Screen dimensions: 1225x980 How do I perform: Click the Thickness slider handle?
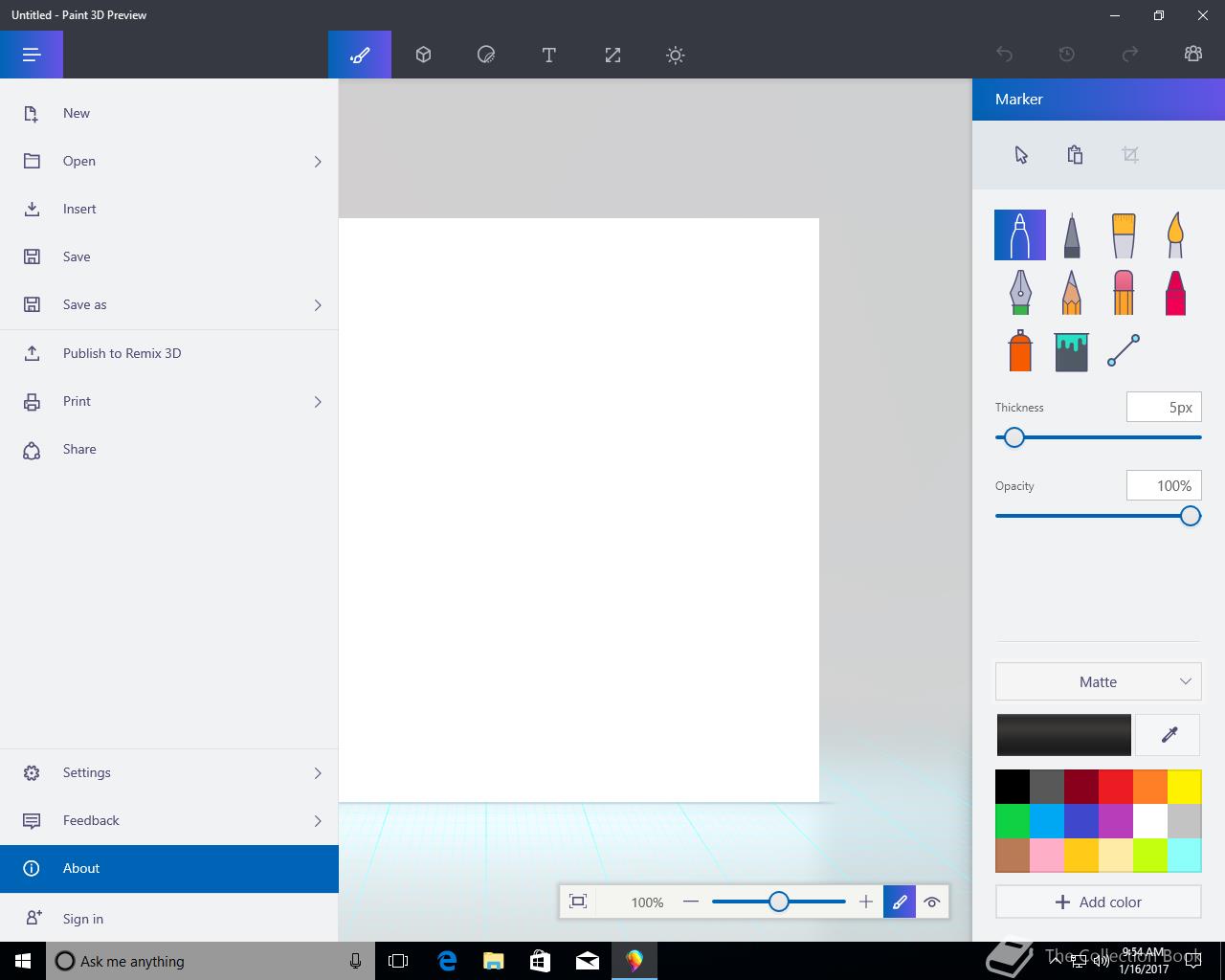(x=1013, y=437)
